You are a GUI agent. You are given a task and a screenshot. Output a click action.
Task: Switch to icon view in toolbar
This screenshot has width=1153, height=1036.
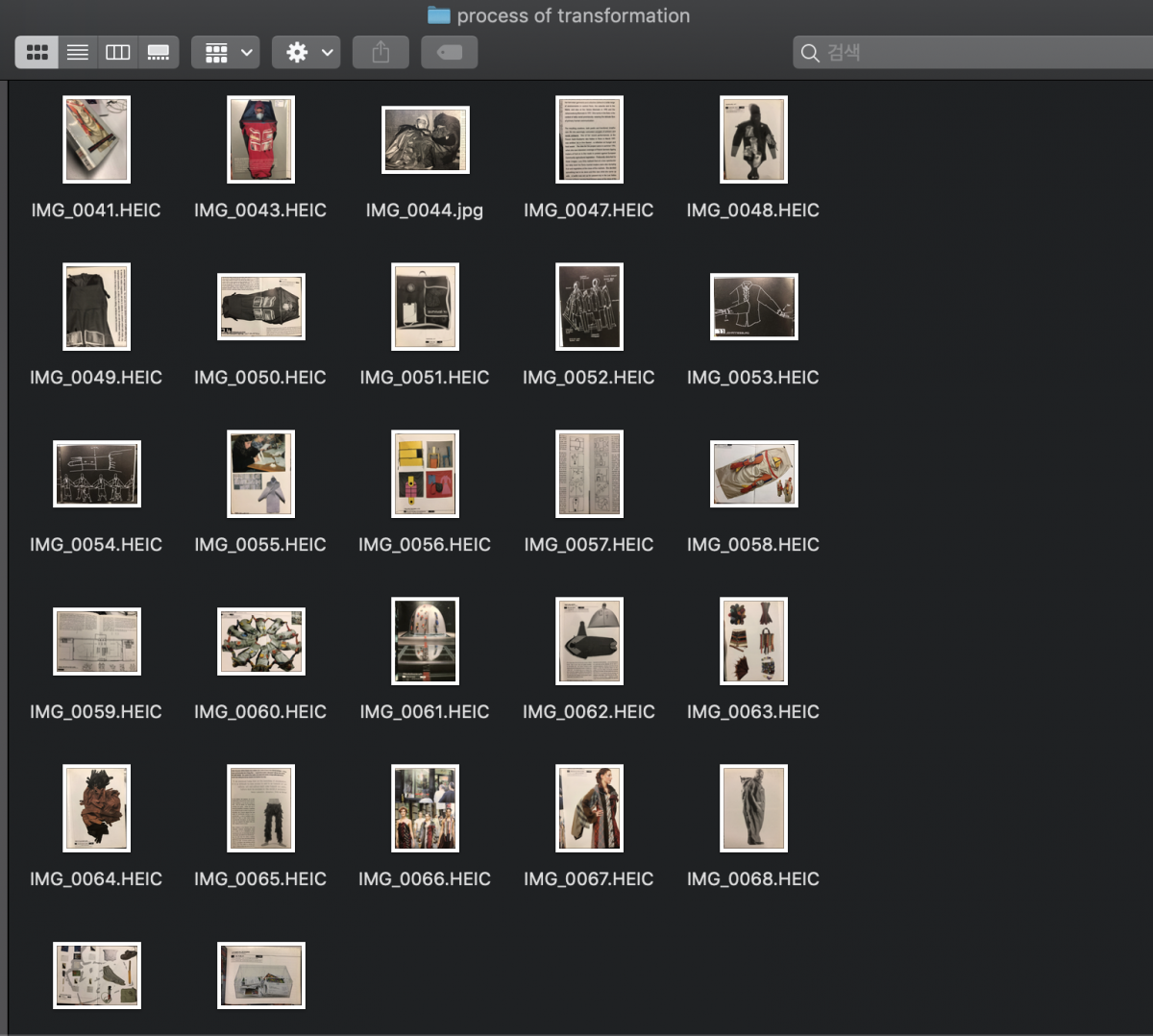(37, 52)
